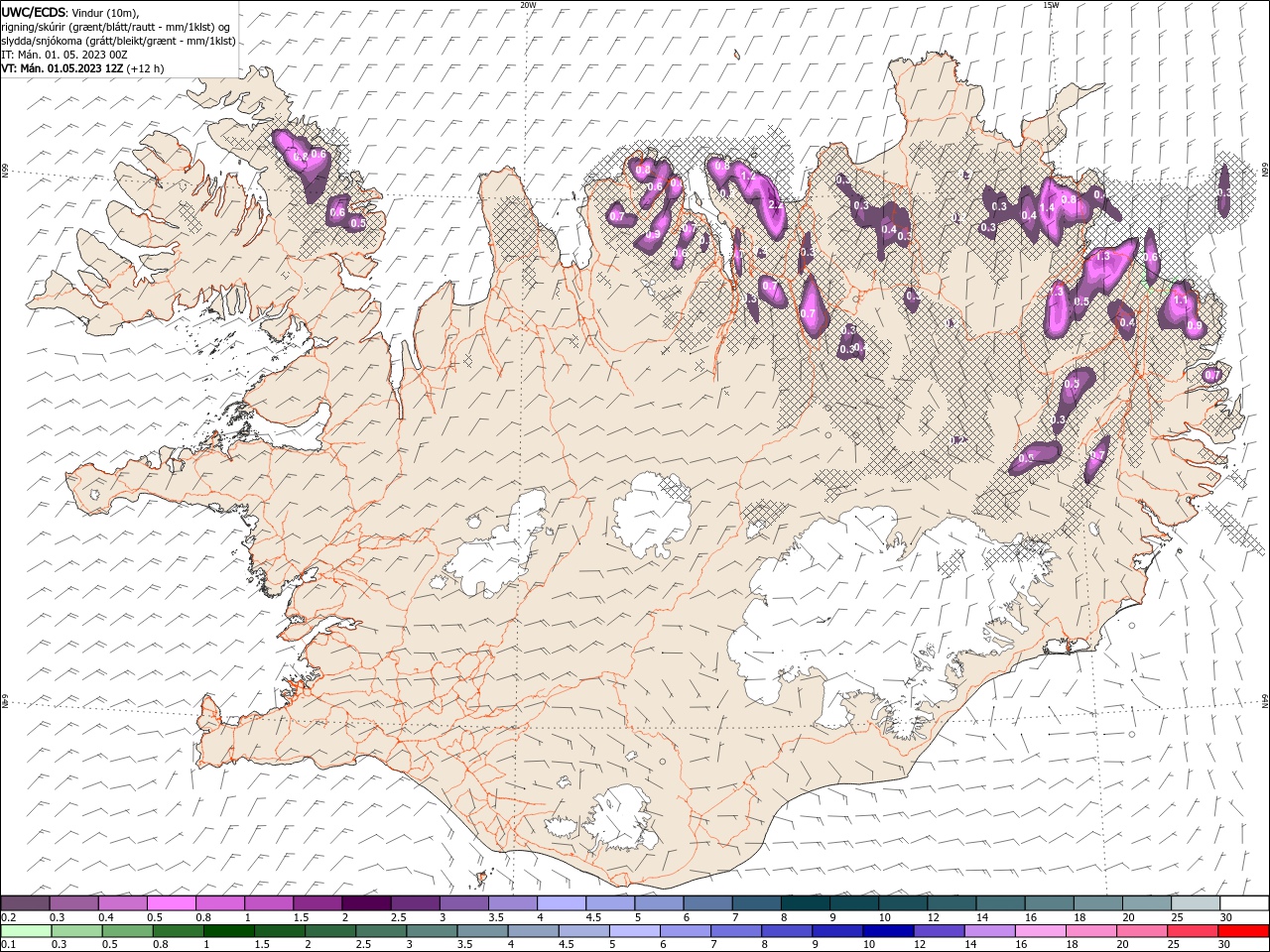Select the dark teal snow swatch at 8
Image resolution: width=1270 pixels, height=952 pixels.
(806, 902)
